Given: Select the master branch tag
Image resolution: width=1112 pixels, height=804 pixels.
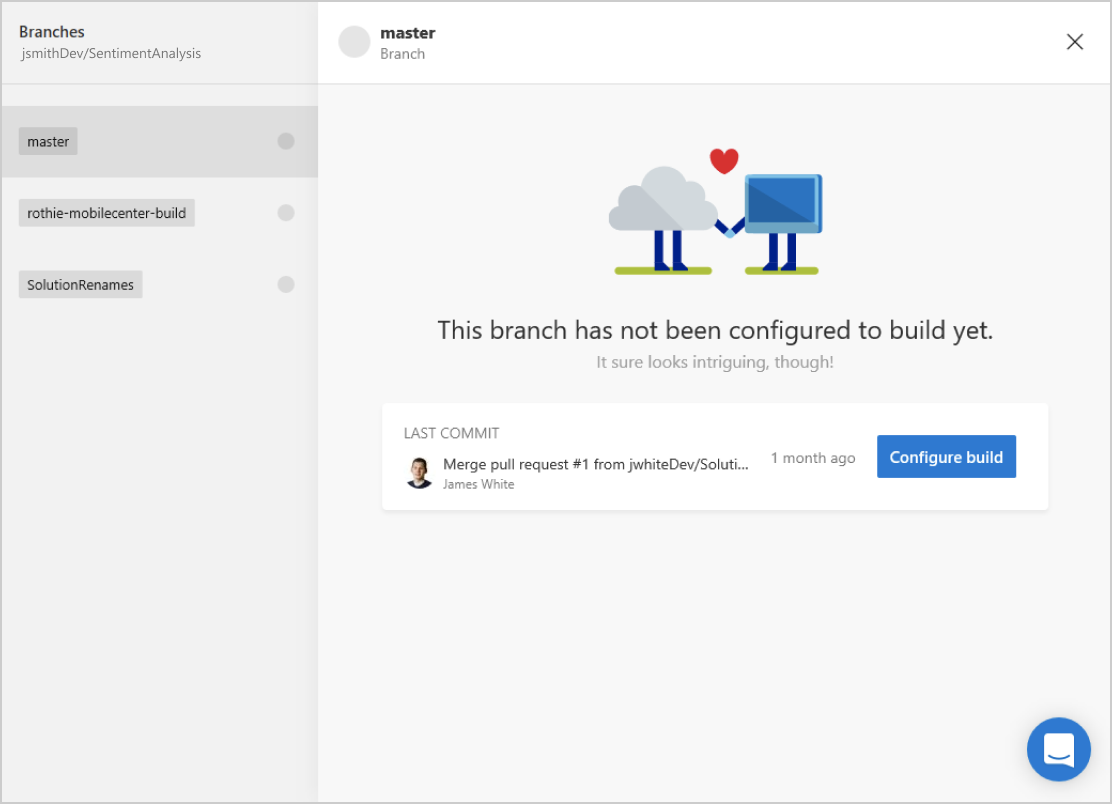Looking at the screenshot, I should click(48, 142).
